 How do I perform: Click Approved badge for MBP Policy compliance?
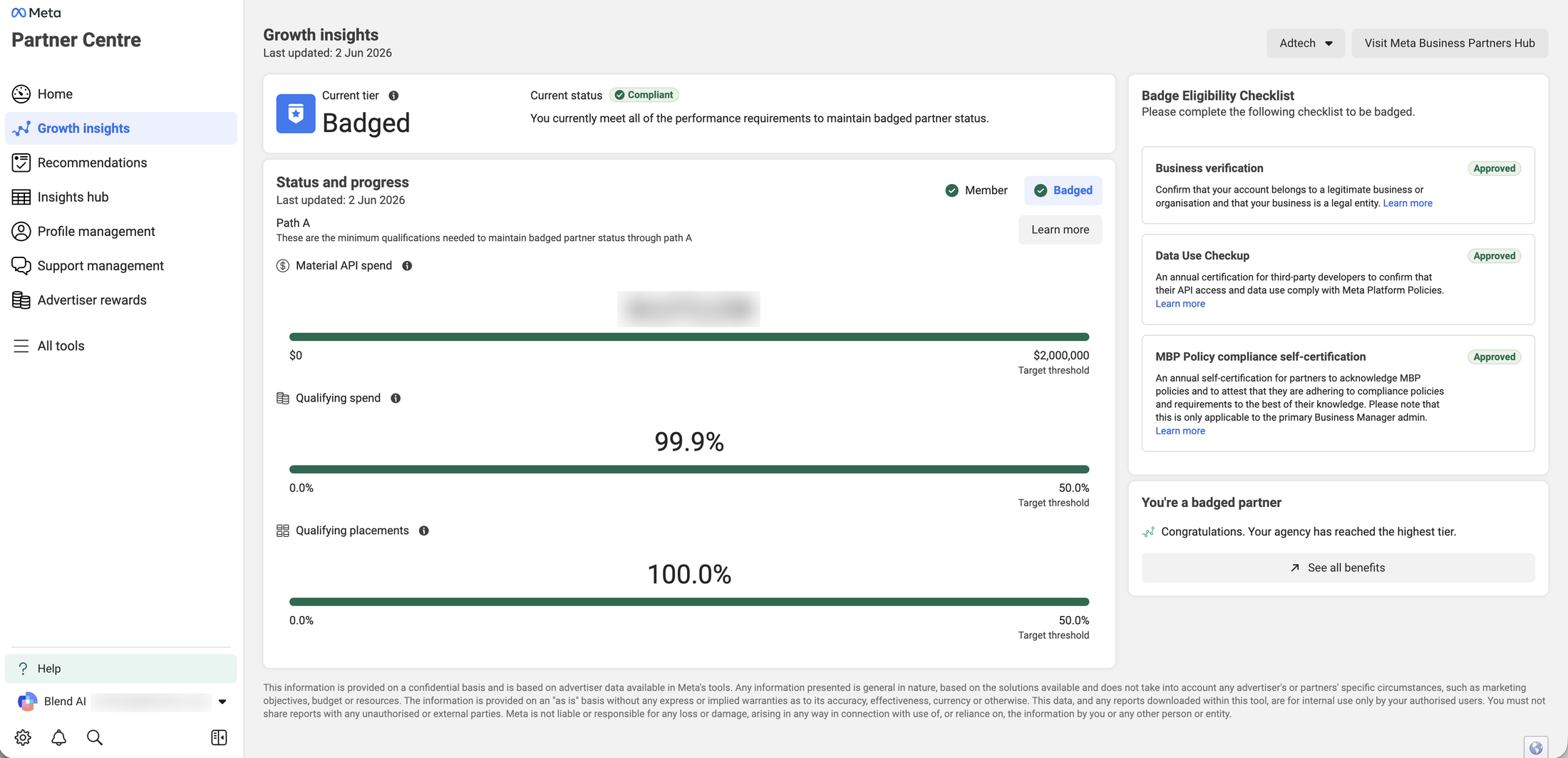(1495, 357)
